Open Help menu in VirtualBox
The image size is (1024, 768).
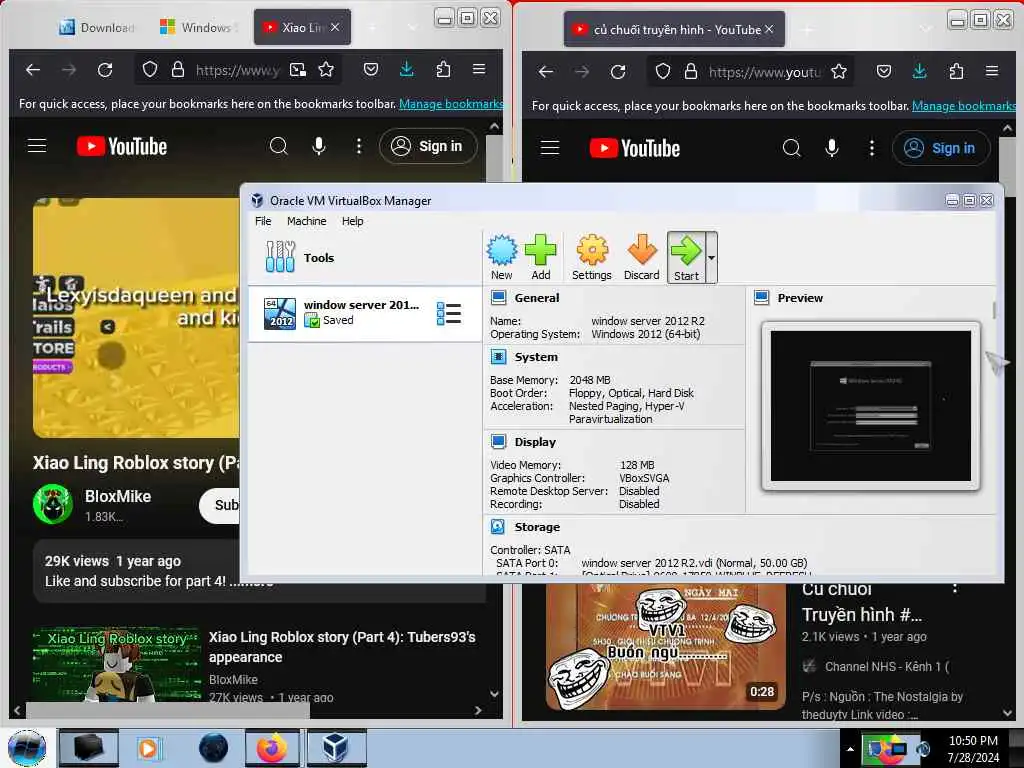click(353, 221)
